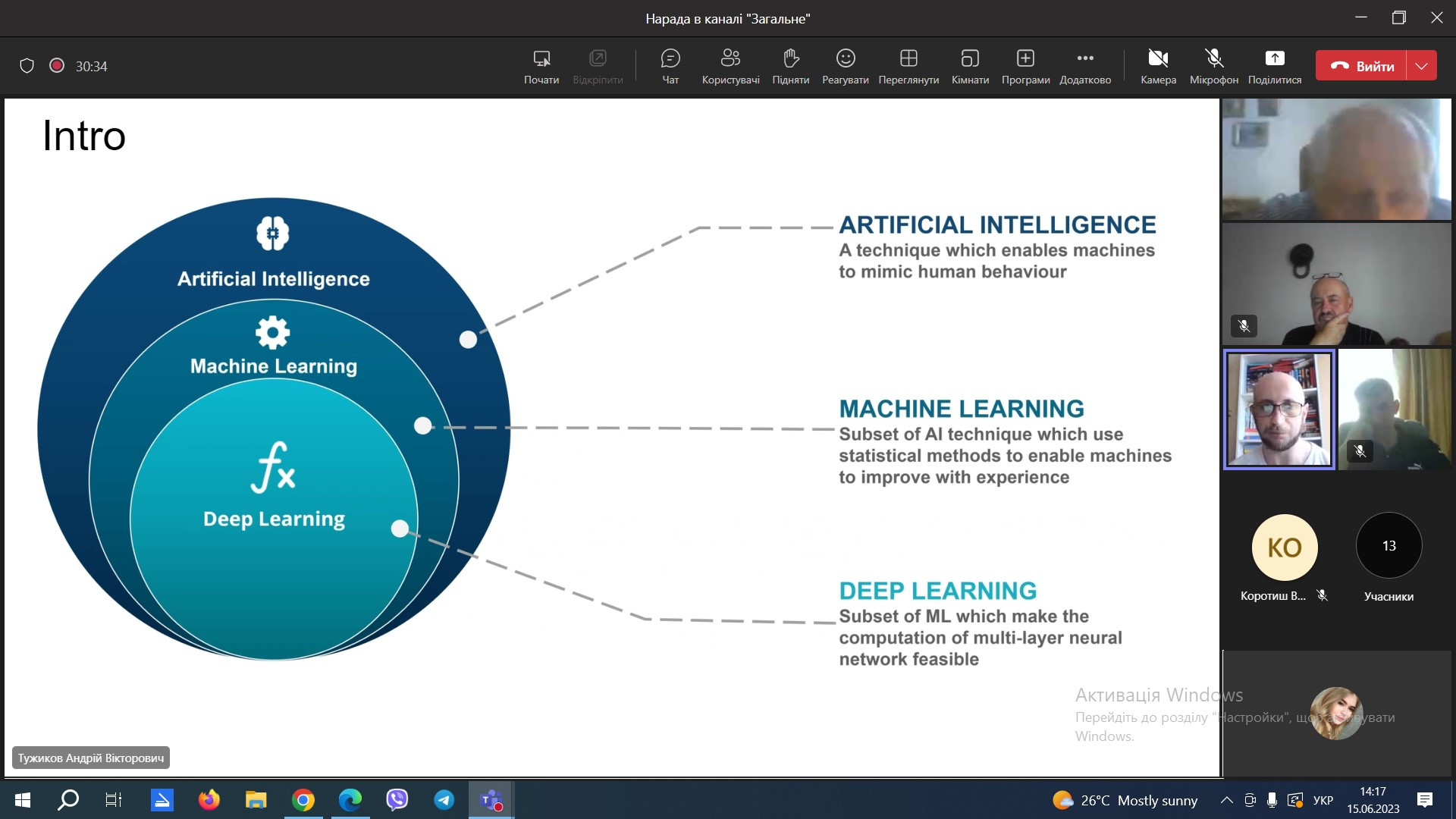1456x819 pixels.
Task: Show the 13 Учасники overflow participants
Action: click(1389, 546)
